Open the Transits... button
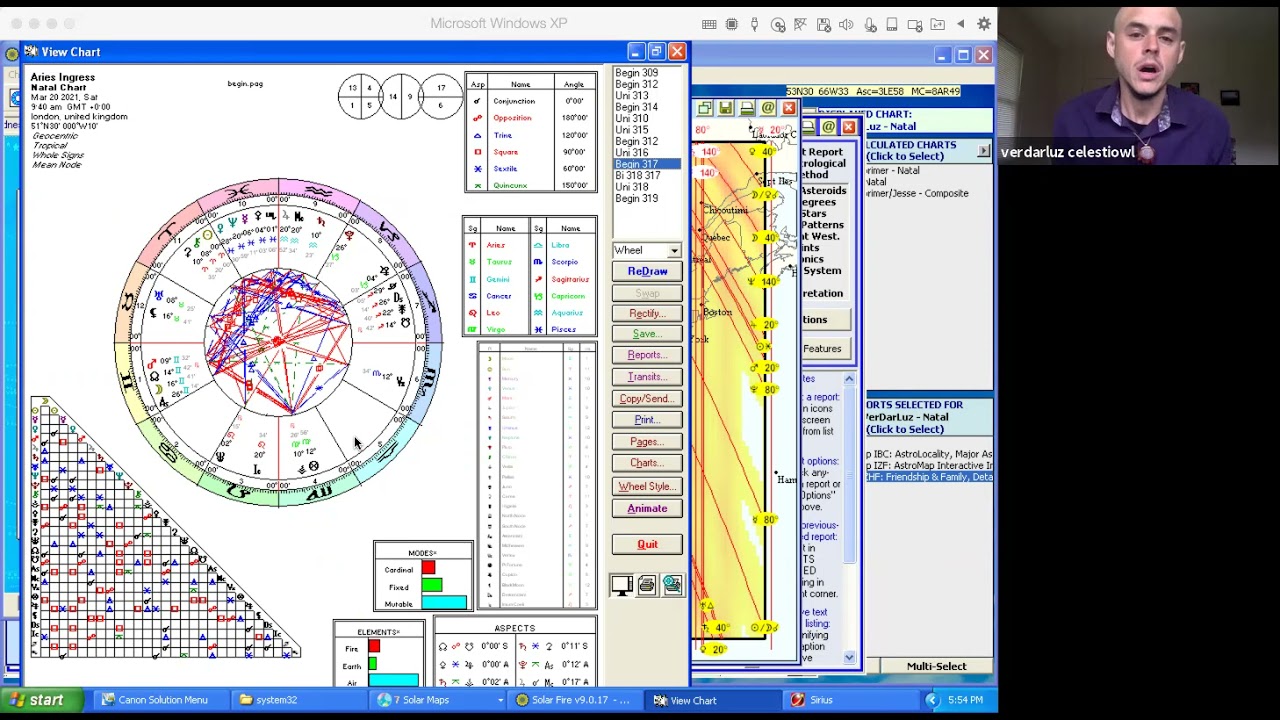The image size is (1280, 720). 647,377
